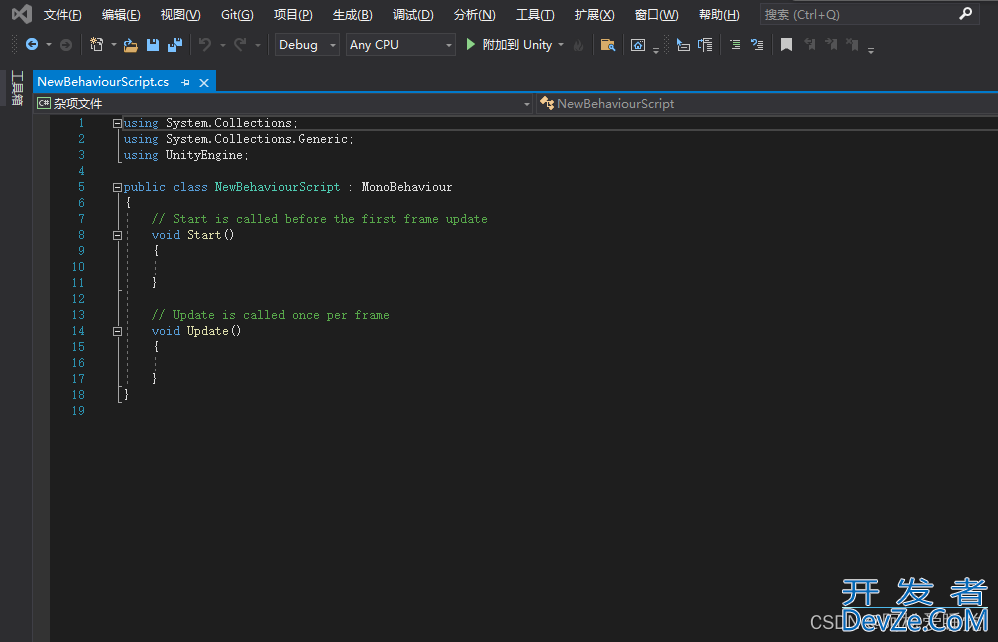The height and width of the screenshot is (642, 998).
Task: Clear all bookmarks icon
Action: (x=852, y=44)
